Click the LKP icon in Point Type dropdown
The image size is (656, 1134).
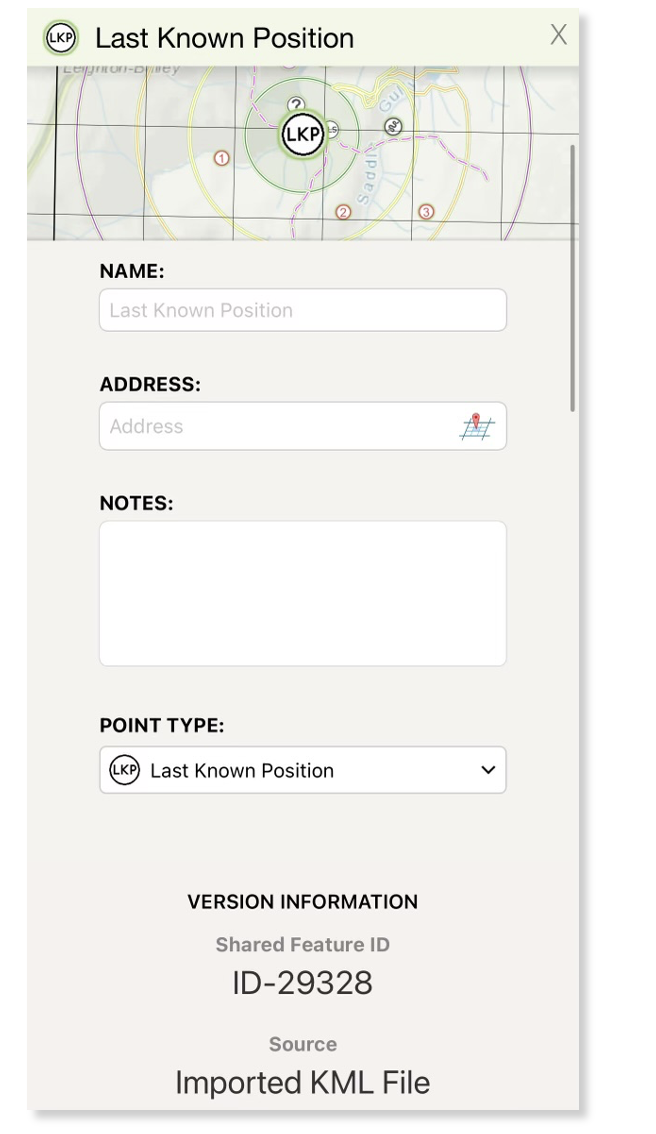click(124, 770)
